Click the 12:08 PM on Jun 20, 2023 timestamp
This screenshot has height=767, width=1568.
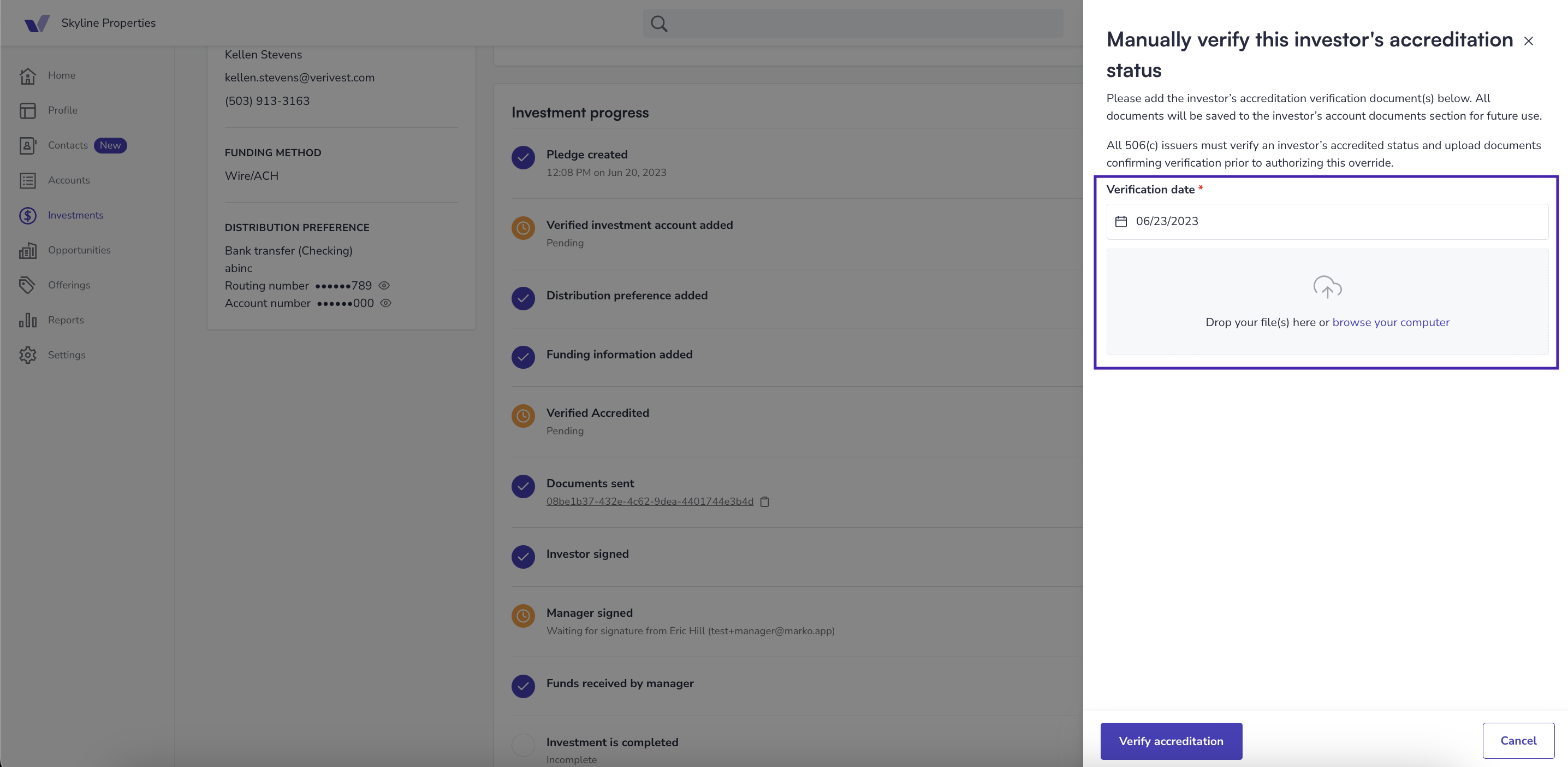606,173
